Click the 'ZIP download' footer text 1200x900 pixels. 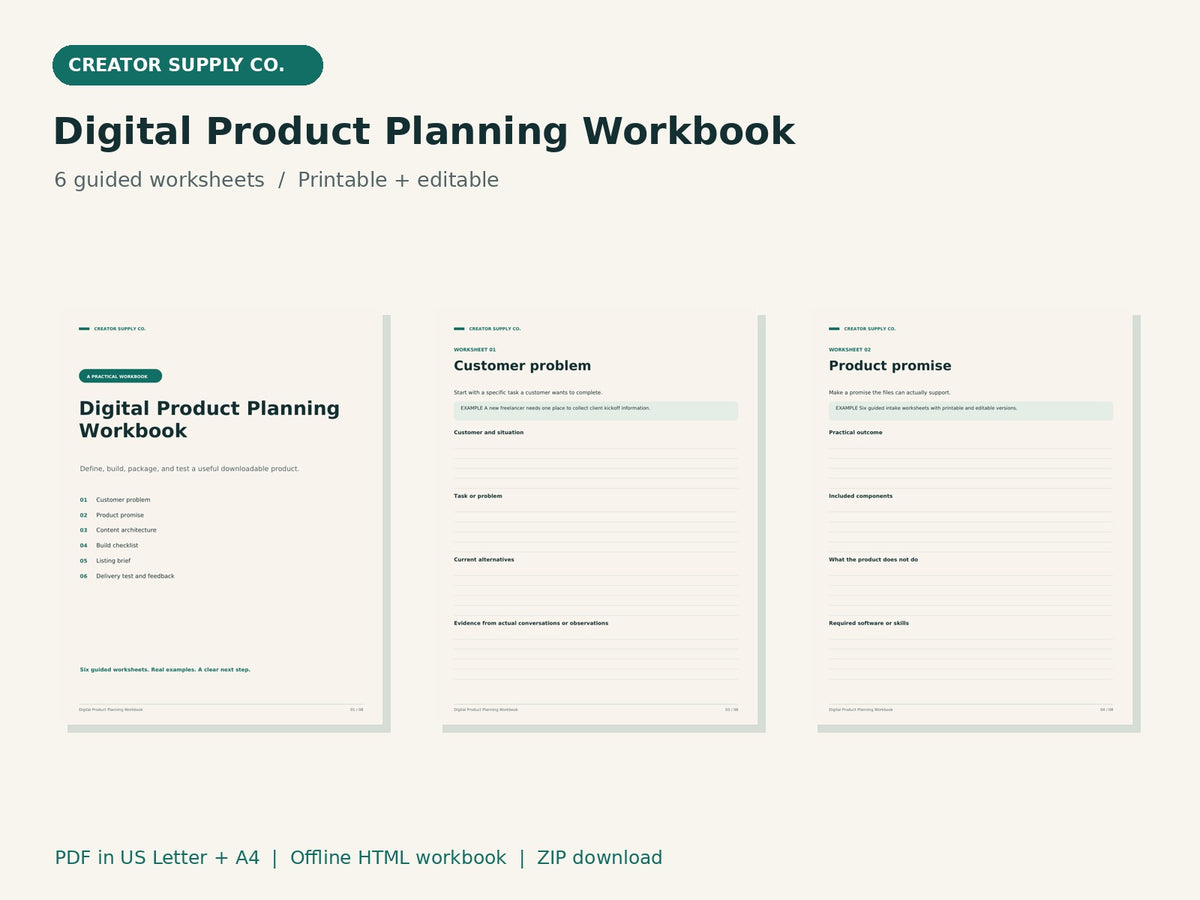pos(600,858)
